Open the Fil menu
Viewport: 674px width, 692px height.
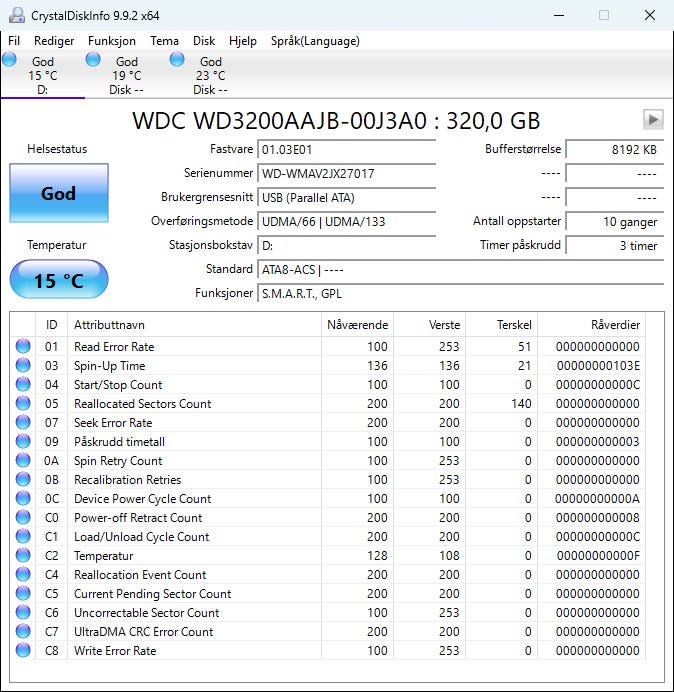click(x=14, y=41)
